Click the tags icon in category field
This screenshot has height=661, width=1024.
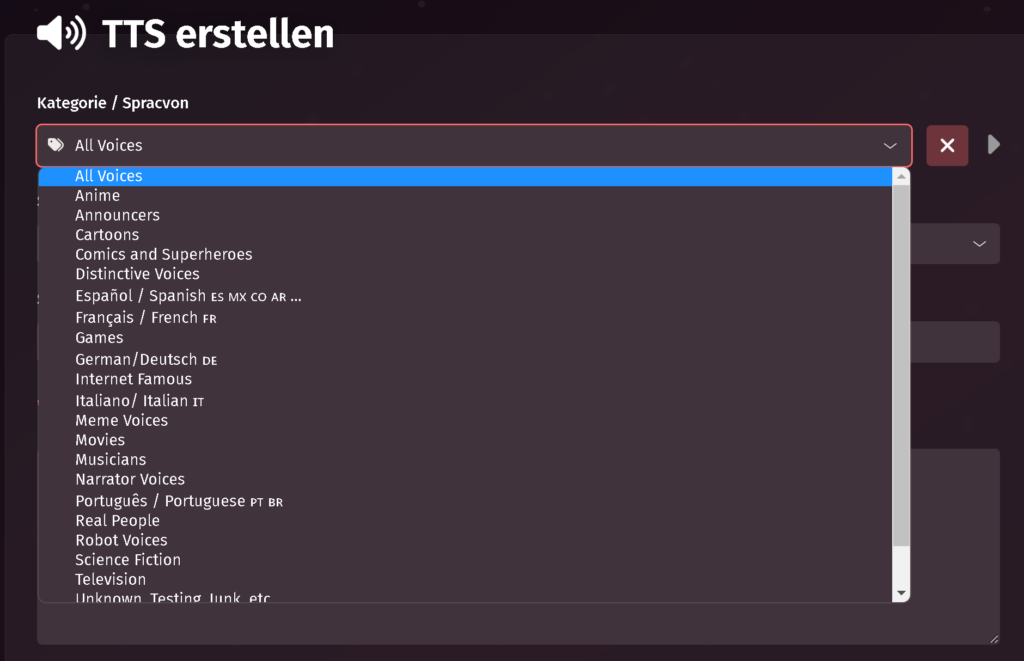coord(56,145)
